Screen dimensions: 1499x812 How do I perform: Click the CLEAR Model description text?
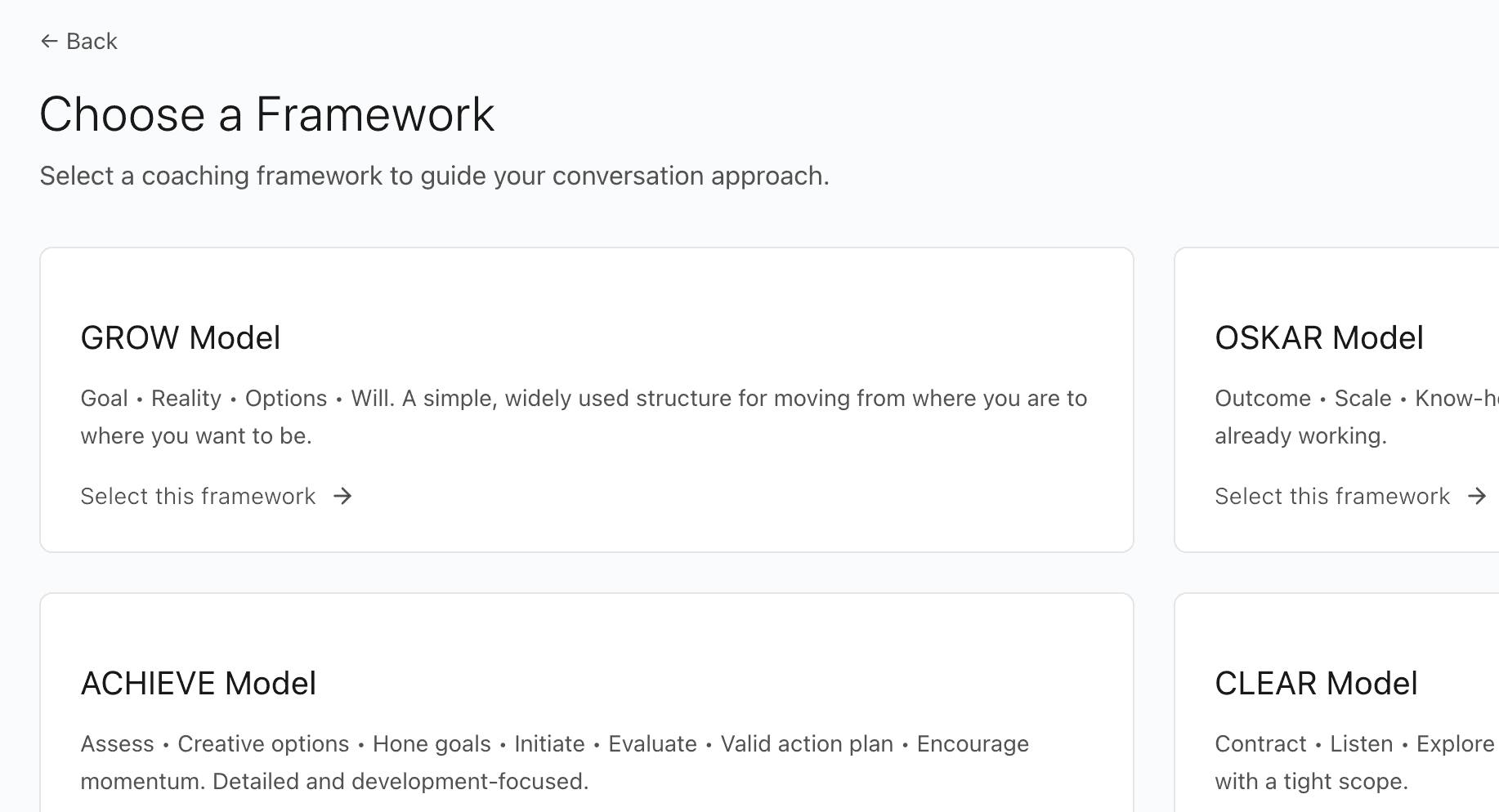[1349, 761]
